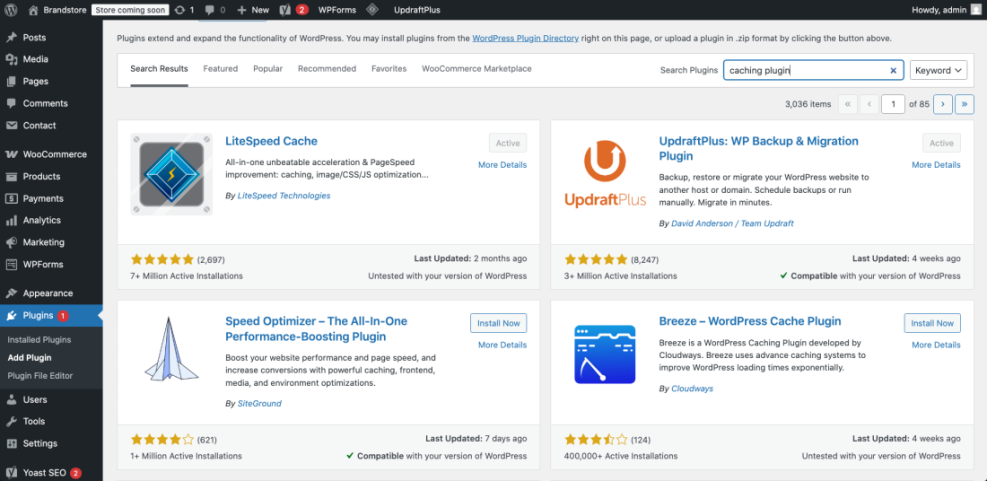Viewport: 987px width, 481px height.
Task: Open More Details for Speed Optimizer
Action: click(502, 345)
